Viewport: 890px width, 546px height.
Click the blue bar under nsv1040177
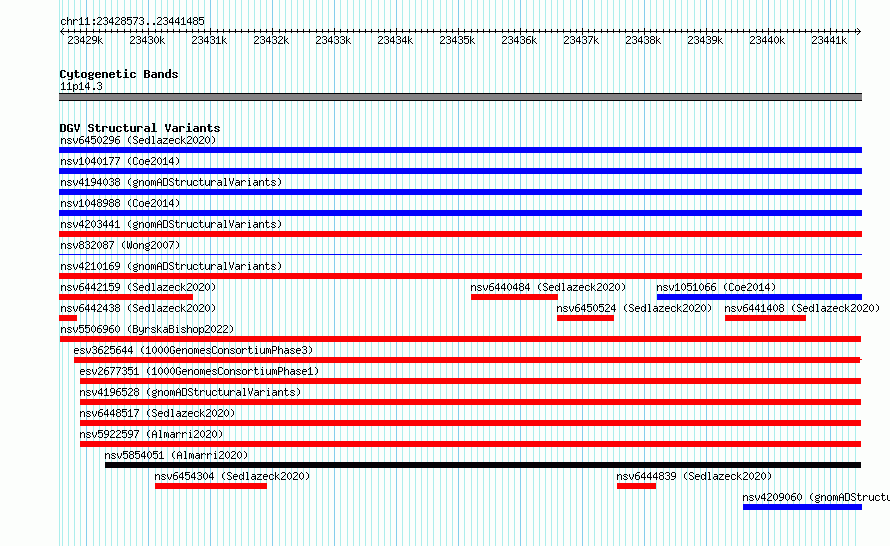pos(460,171)
